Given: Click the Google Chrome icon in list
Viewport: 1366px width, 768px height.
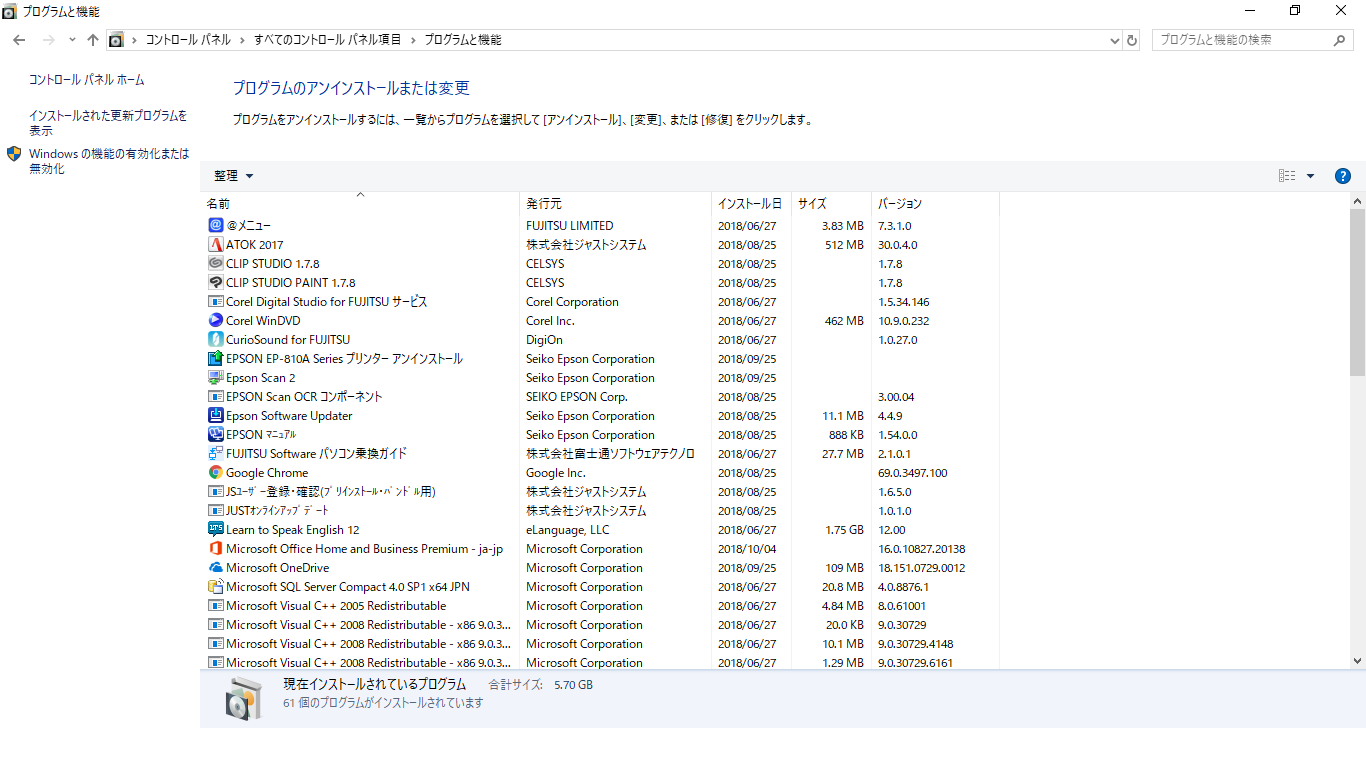Looking at the screenshot, I should (215, 473).
